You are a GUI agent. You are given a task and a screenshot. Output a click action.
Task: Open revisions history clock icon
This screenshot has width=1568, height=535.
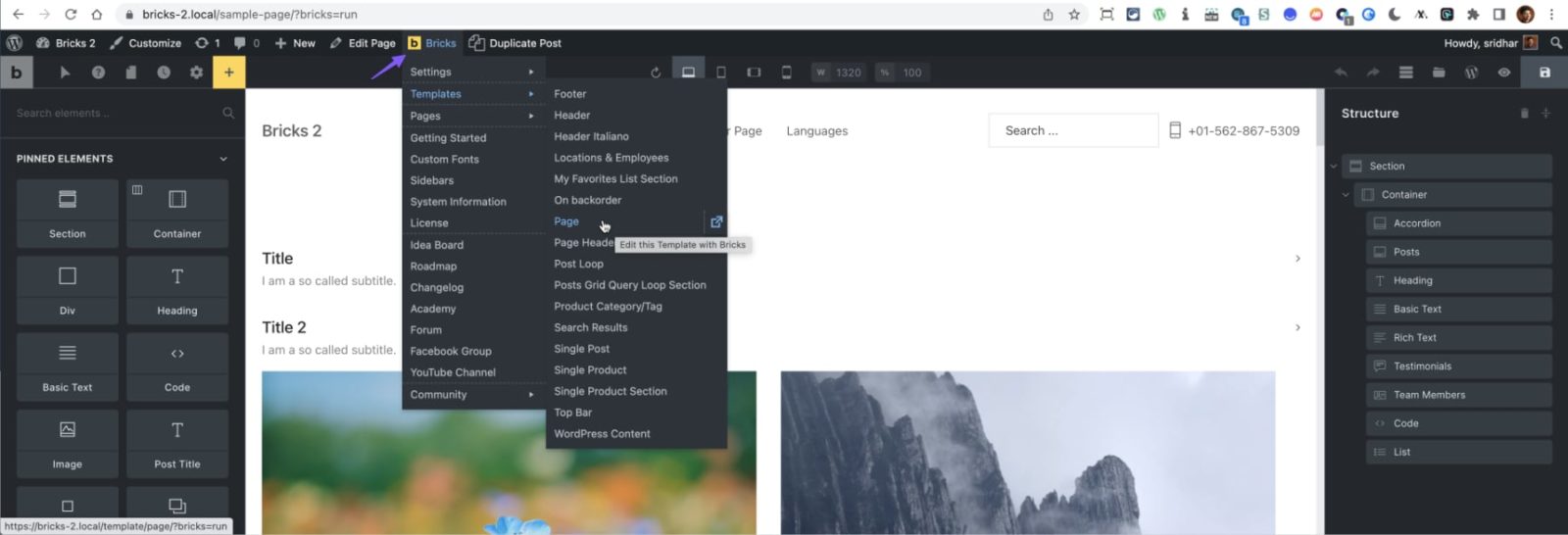click(164, 73)
